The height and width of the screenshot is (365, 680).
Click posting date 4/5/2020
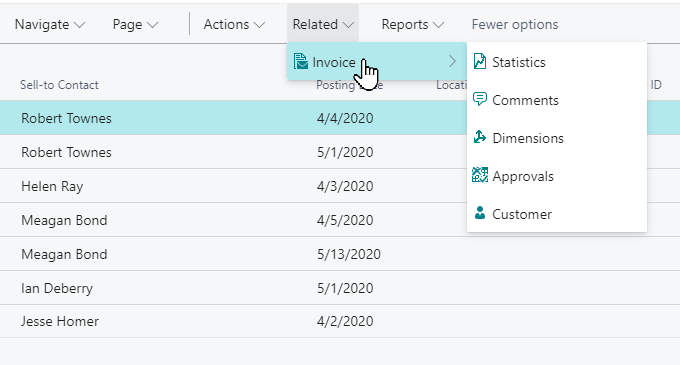[345, 220]
